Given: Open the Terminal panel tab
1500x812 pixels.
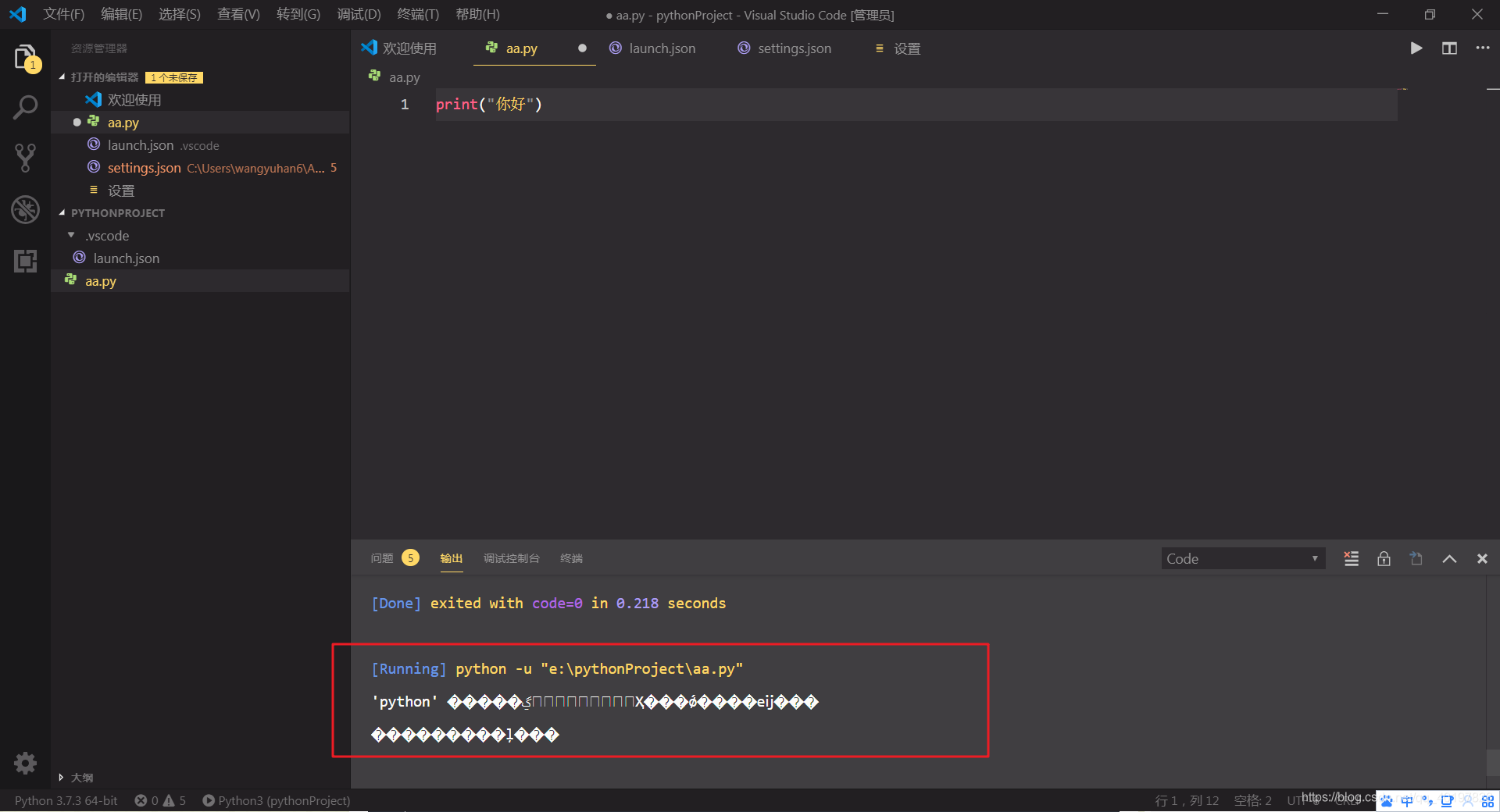Looking at the screenshot, I should (x=571, y=558).
